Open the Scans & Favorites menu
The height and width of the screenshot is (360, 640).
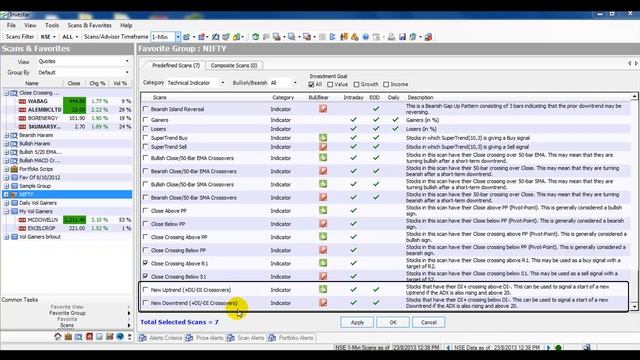89,25
